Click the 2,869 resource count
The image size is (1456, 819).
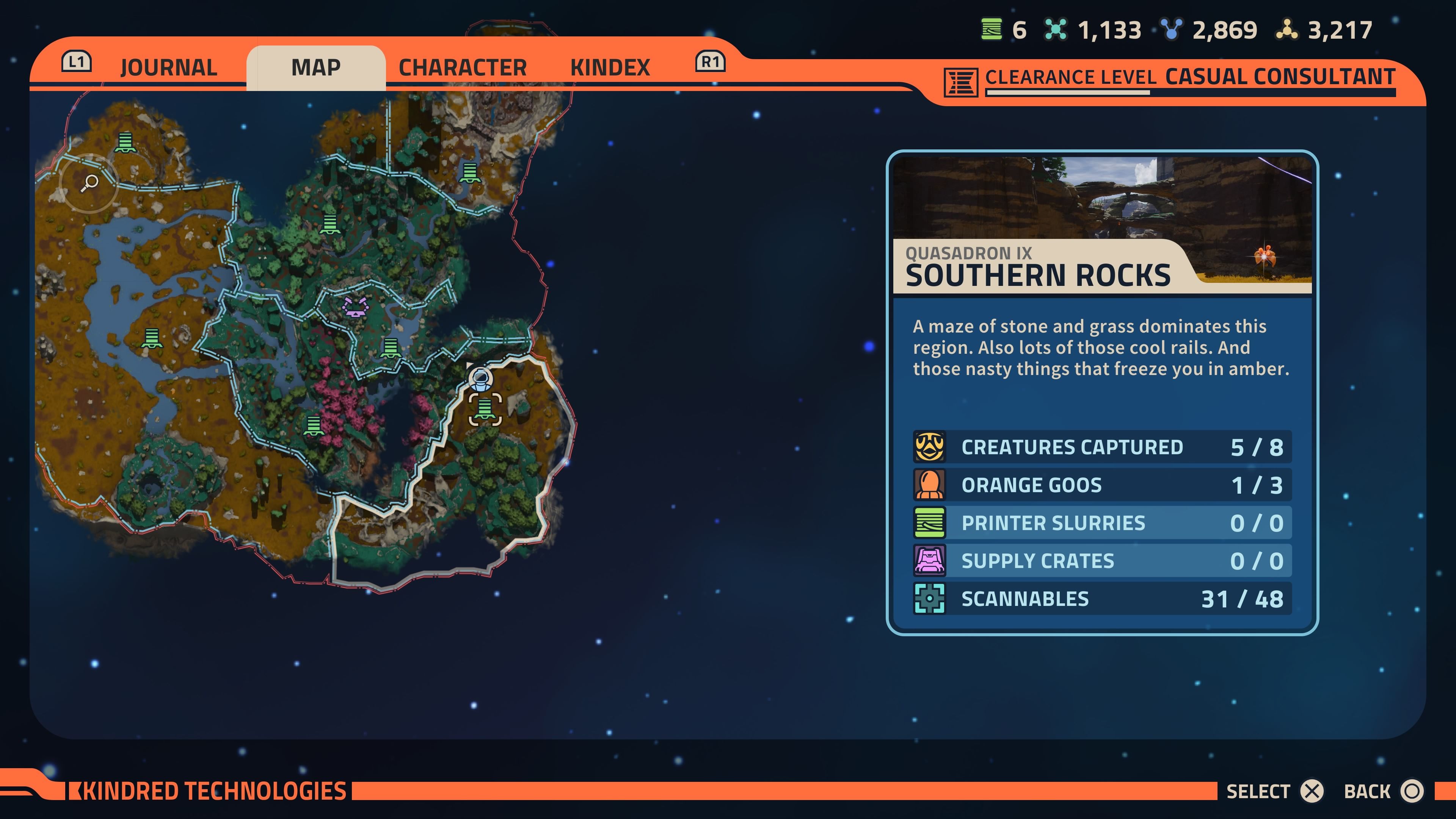coord(1225,30)
